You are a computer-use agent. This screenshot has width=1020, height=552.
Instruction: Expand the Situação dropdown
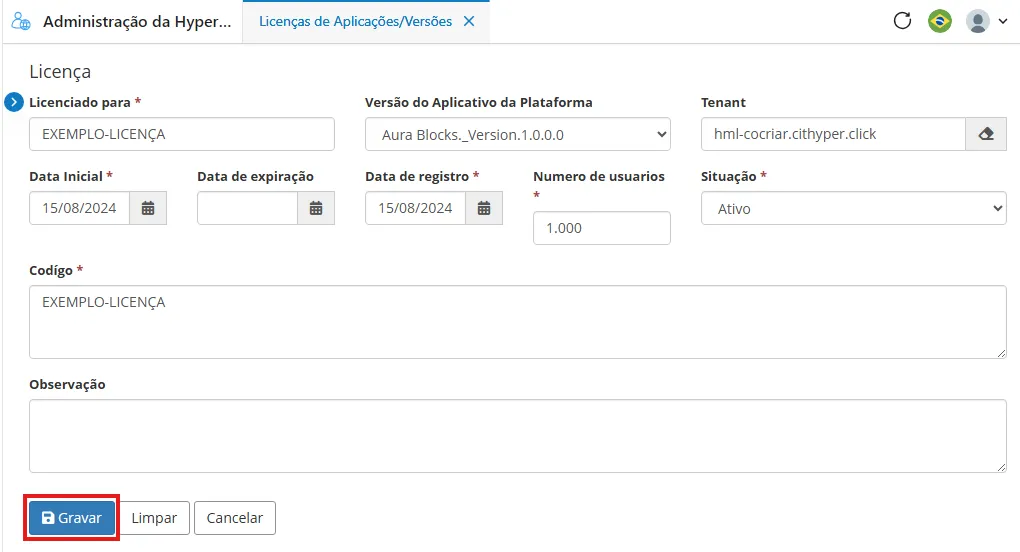click(x=853, y=209)
